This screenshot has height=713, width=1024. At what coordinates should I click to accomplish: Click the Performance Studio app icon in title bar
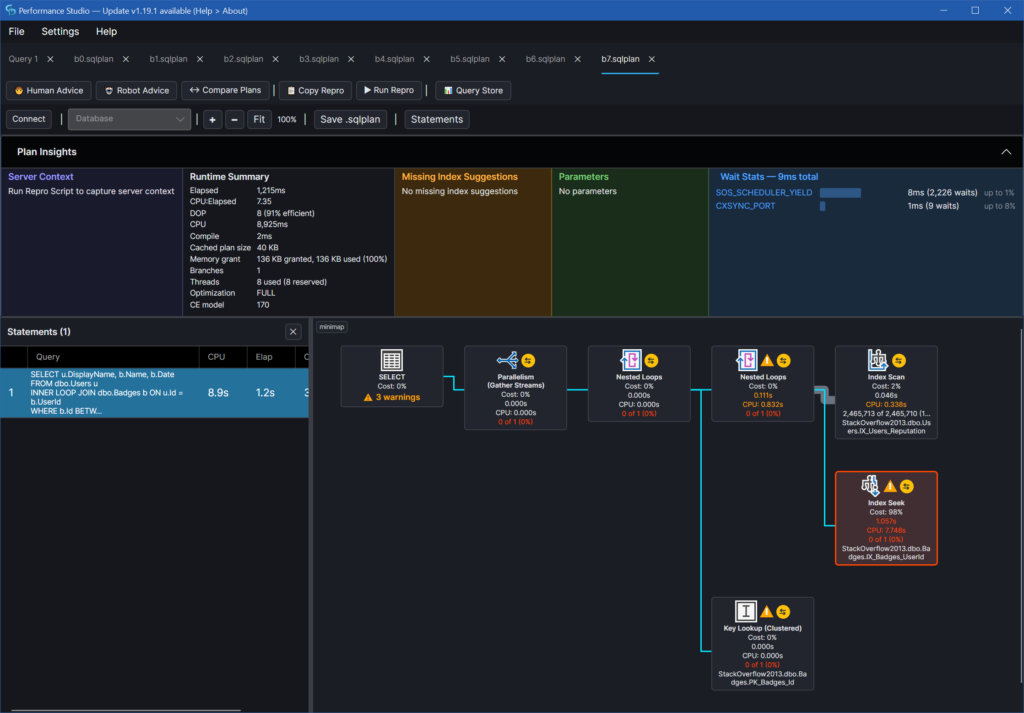tap(10, 10)
